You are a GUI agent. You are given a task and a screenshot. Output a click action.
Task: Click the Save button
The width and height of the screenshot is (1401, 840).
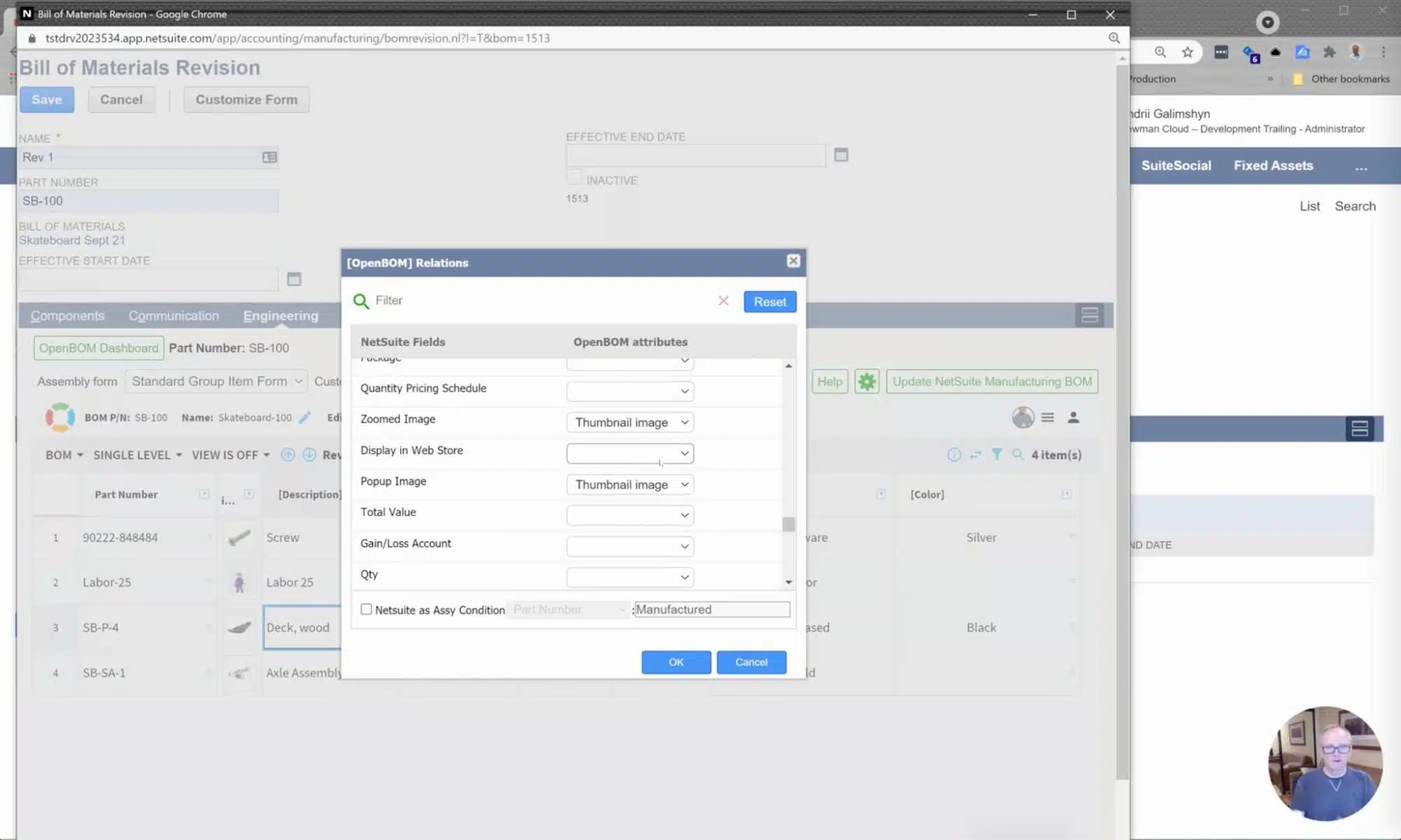click(47, 99)
